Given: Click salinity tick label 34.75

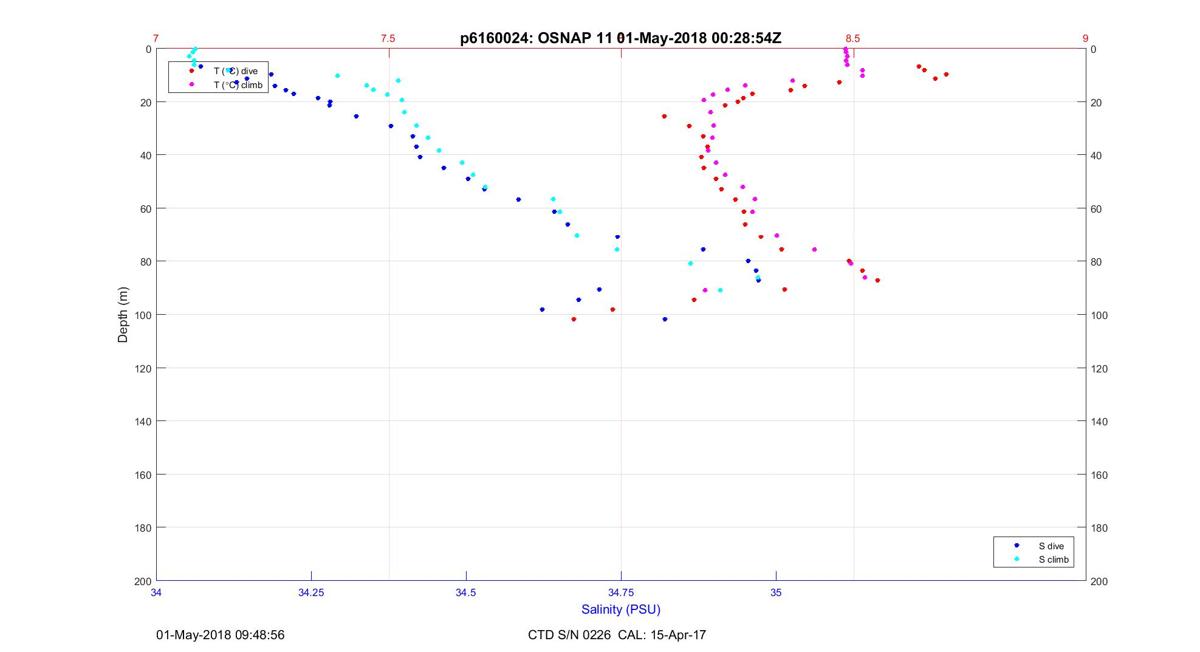Looking at the screenshot, I should (x=621, y=593).
